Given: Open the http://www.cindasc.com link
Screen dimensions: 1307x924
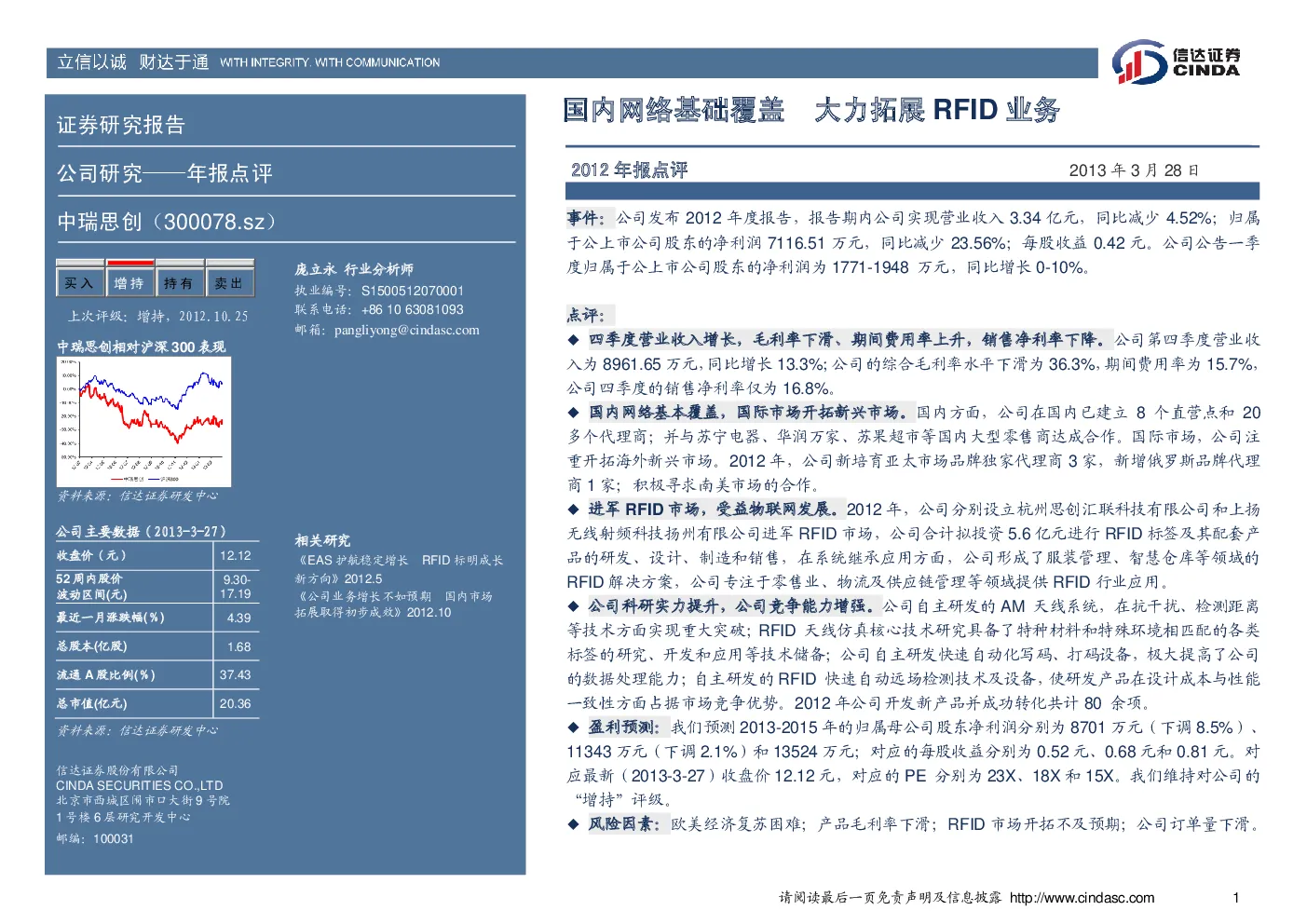Looking at the screenshot, I should [x=1082, y=898].
